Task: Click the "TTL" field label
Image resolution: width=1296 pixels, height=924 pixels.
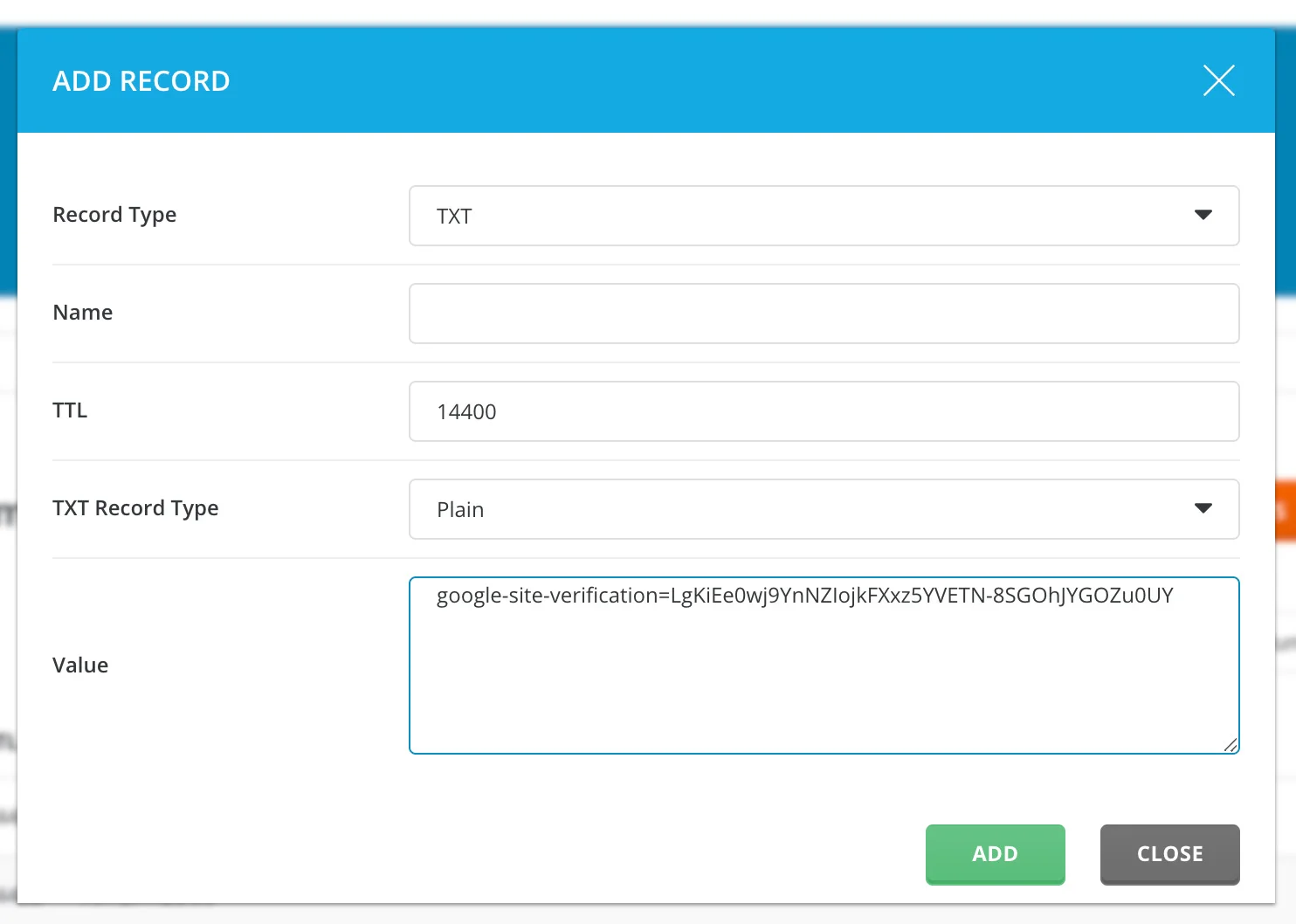Action: coord(70,410)
